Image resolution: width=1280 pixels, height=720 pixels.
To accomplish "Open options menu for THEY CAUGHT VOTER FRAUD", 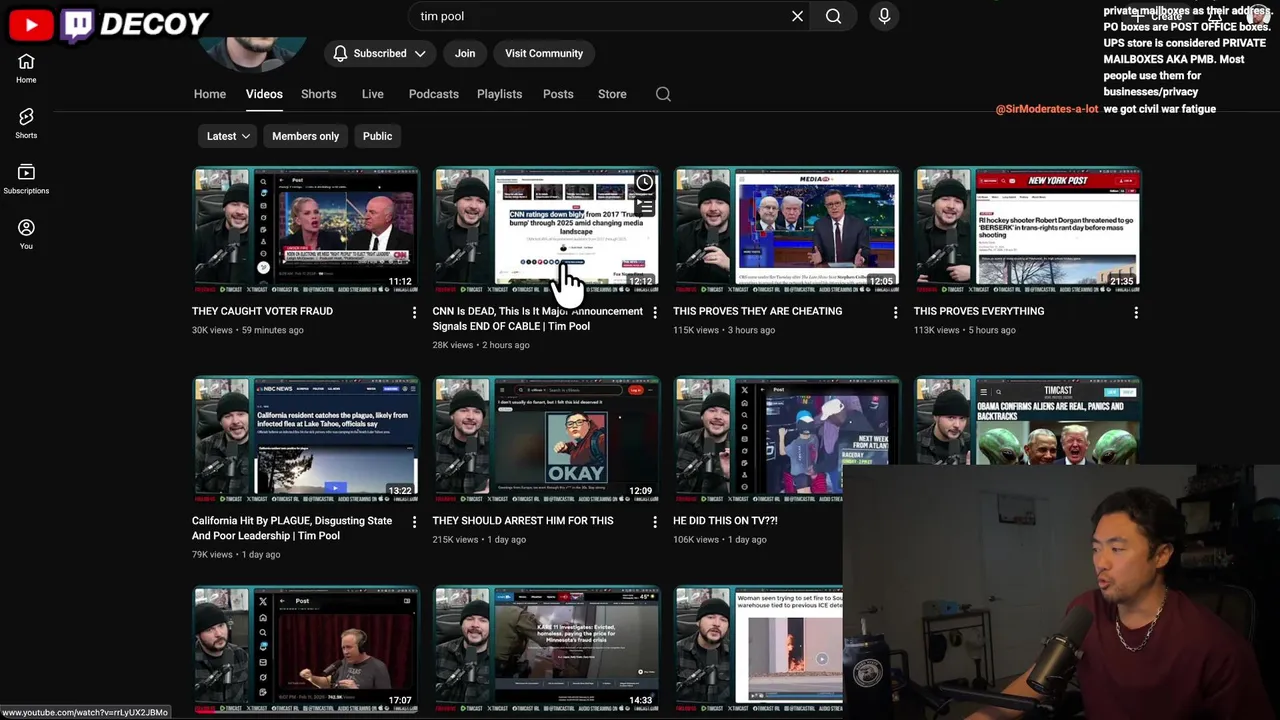I will coord(414,313).
